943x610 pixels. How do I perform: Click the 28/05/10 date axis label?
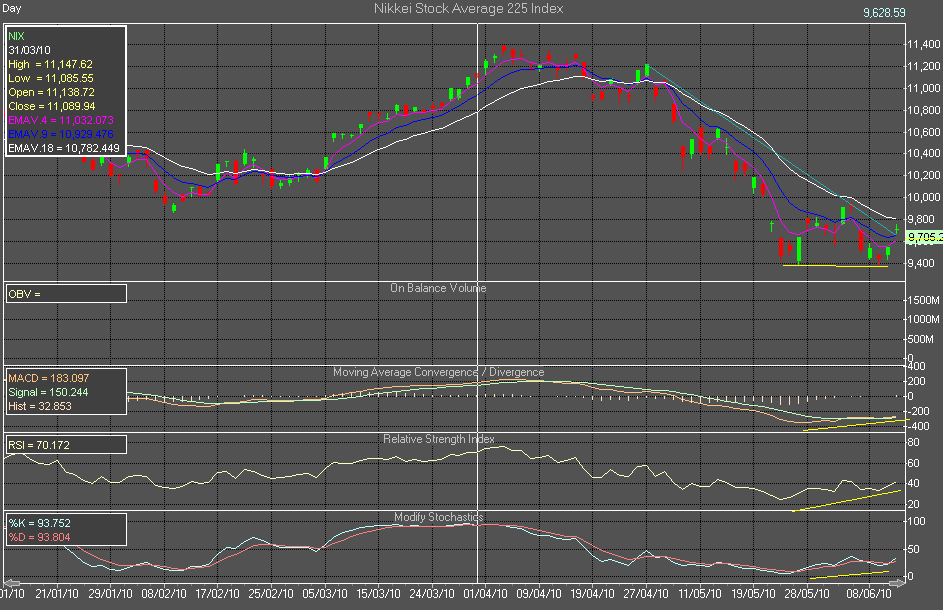coord(807,594)
